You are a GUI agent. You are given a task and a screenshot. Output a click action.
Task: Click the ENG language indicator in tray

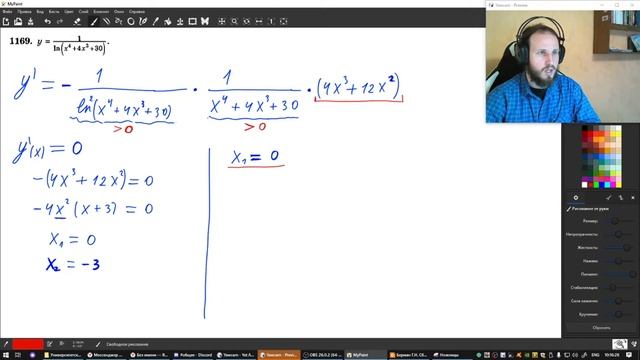(596, 355)
